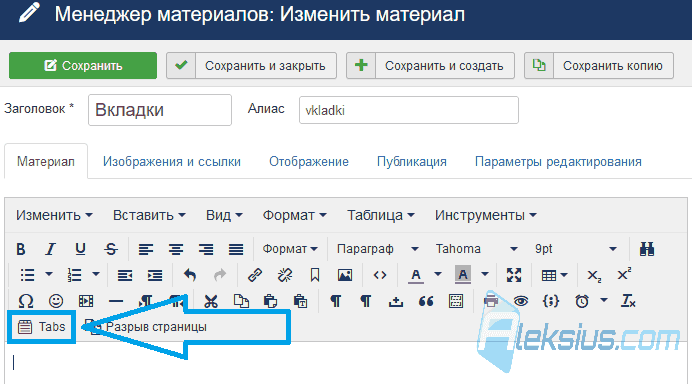The width and height of the screenshot is (693, 384).
Task: Apply superscript formatting
Action: click(x=624, y=274)
